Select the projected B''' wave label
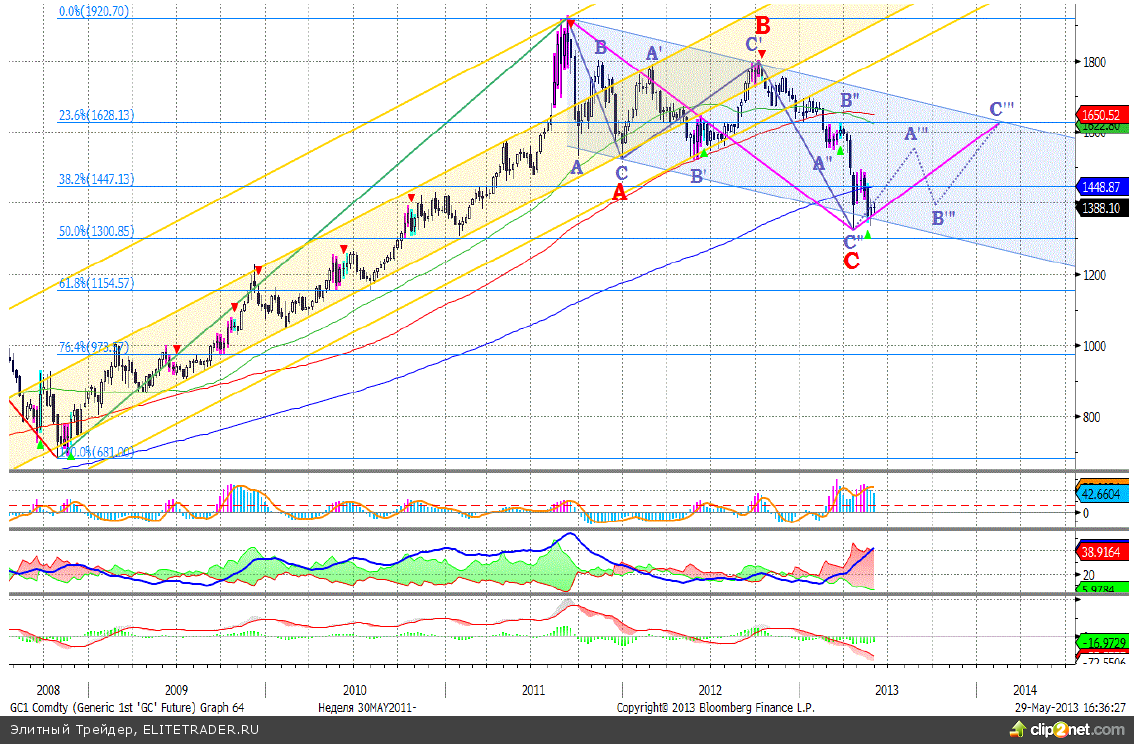 tap(942, 218)
